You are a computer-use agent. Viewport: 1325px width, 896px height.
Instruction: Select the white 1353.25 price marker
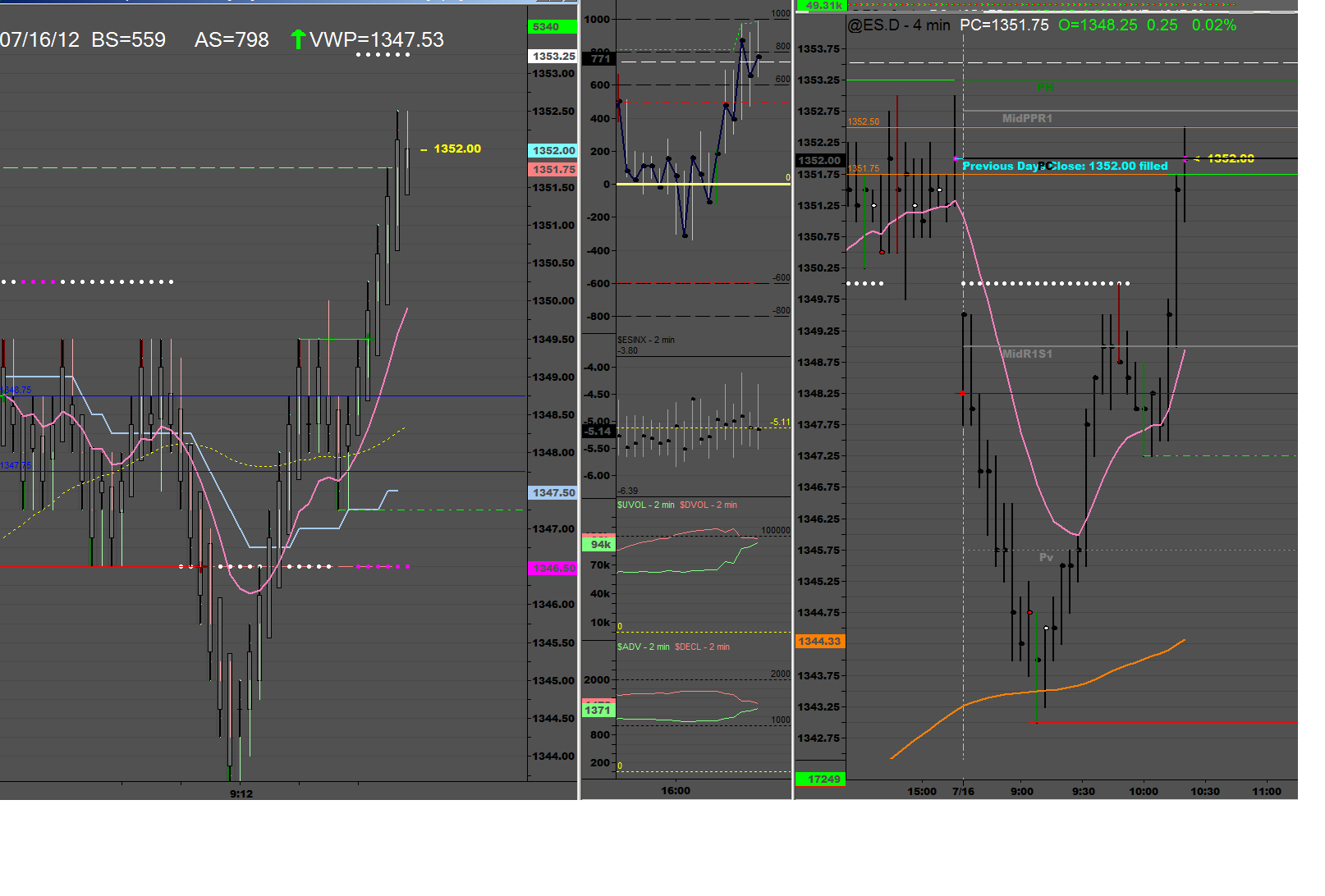click(x=552, y=56)
